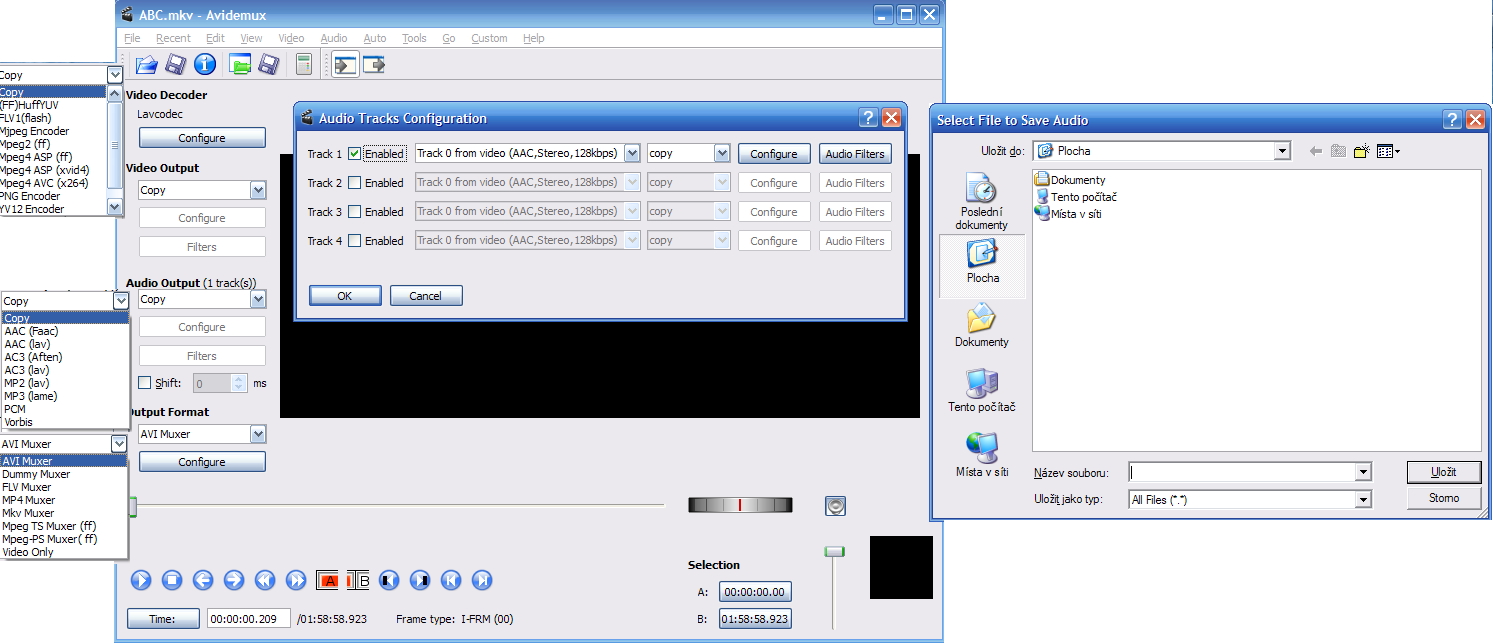
Task: Click the jog wheel shuttle control
Action: 740,505
